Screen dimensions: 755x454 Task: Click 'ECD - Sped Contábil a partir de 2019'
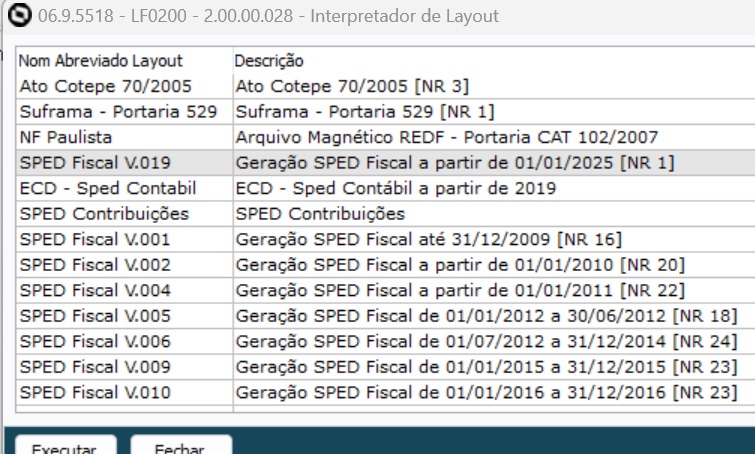(494, 188)
